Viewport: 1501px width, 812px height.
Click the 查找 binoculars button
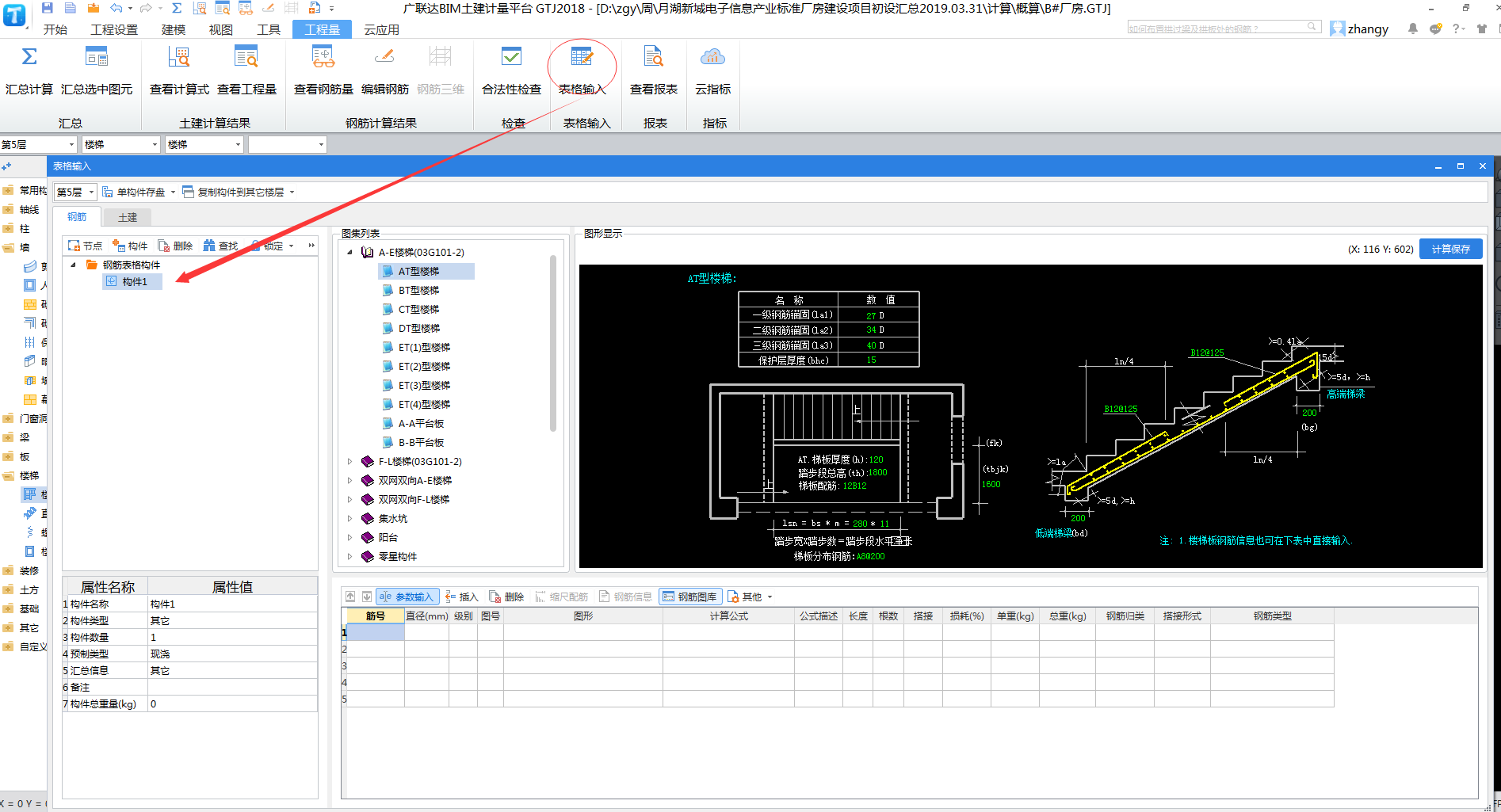(220, 246)
